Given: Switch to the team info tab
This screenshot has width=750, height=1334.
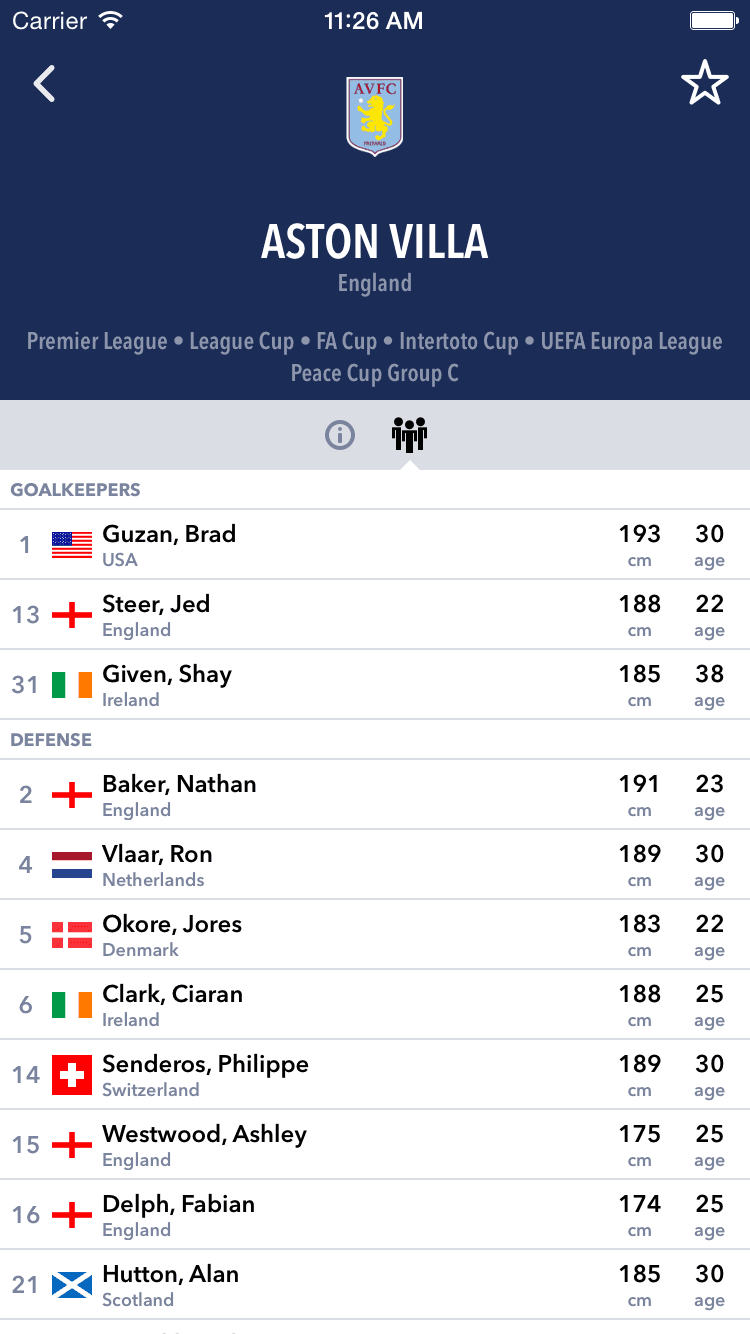Looking at the screenshot, I should click(340, 435).
